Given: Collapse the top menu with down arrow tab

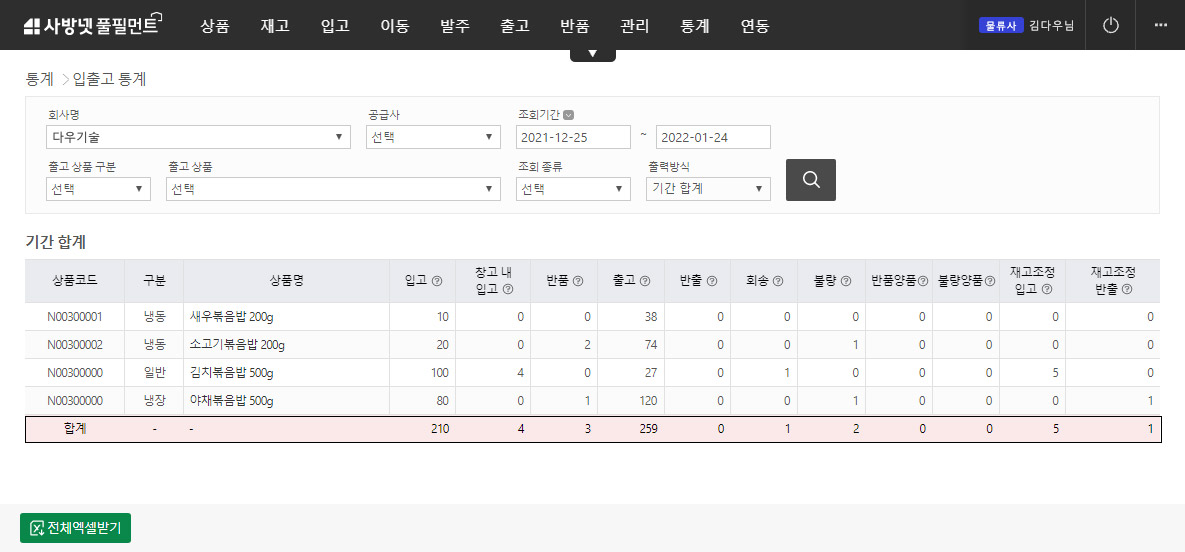Looking at the screenshot, I should (593, 54).
